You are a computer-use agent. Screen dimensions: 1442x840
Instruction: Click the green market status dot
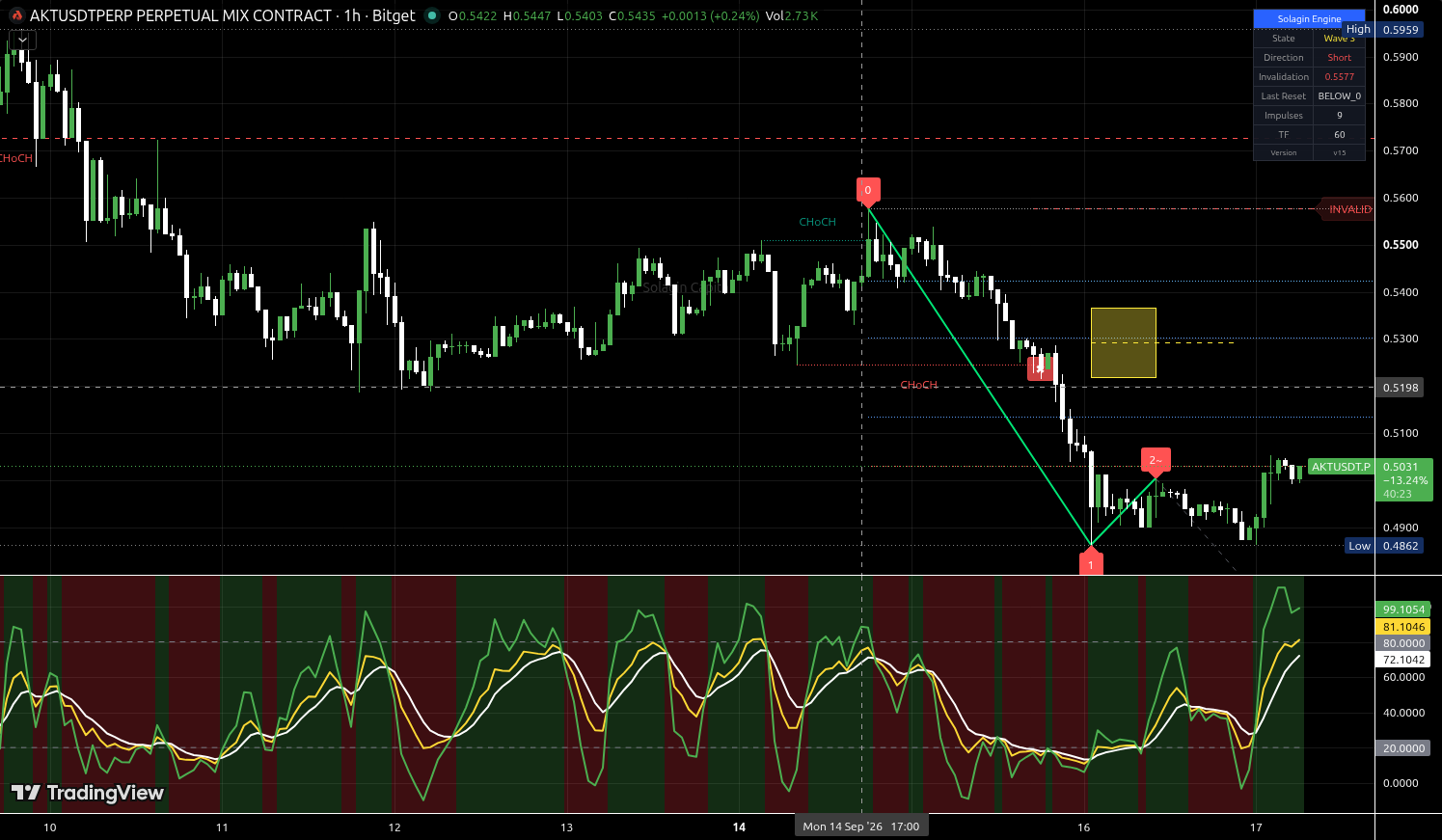tap(432, 15)
